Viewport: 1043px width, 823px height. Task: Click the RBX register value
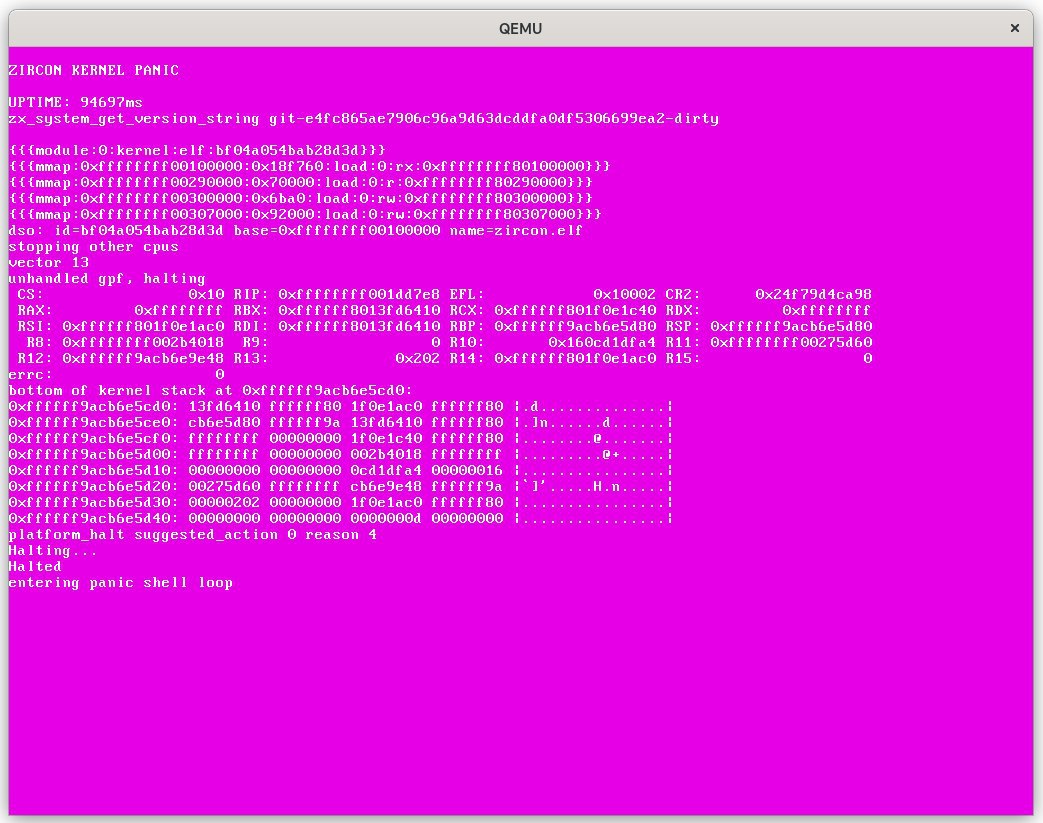click(x=359, y=310)
